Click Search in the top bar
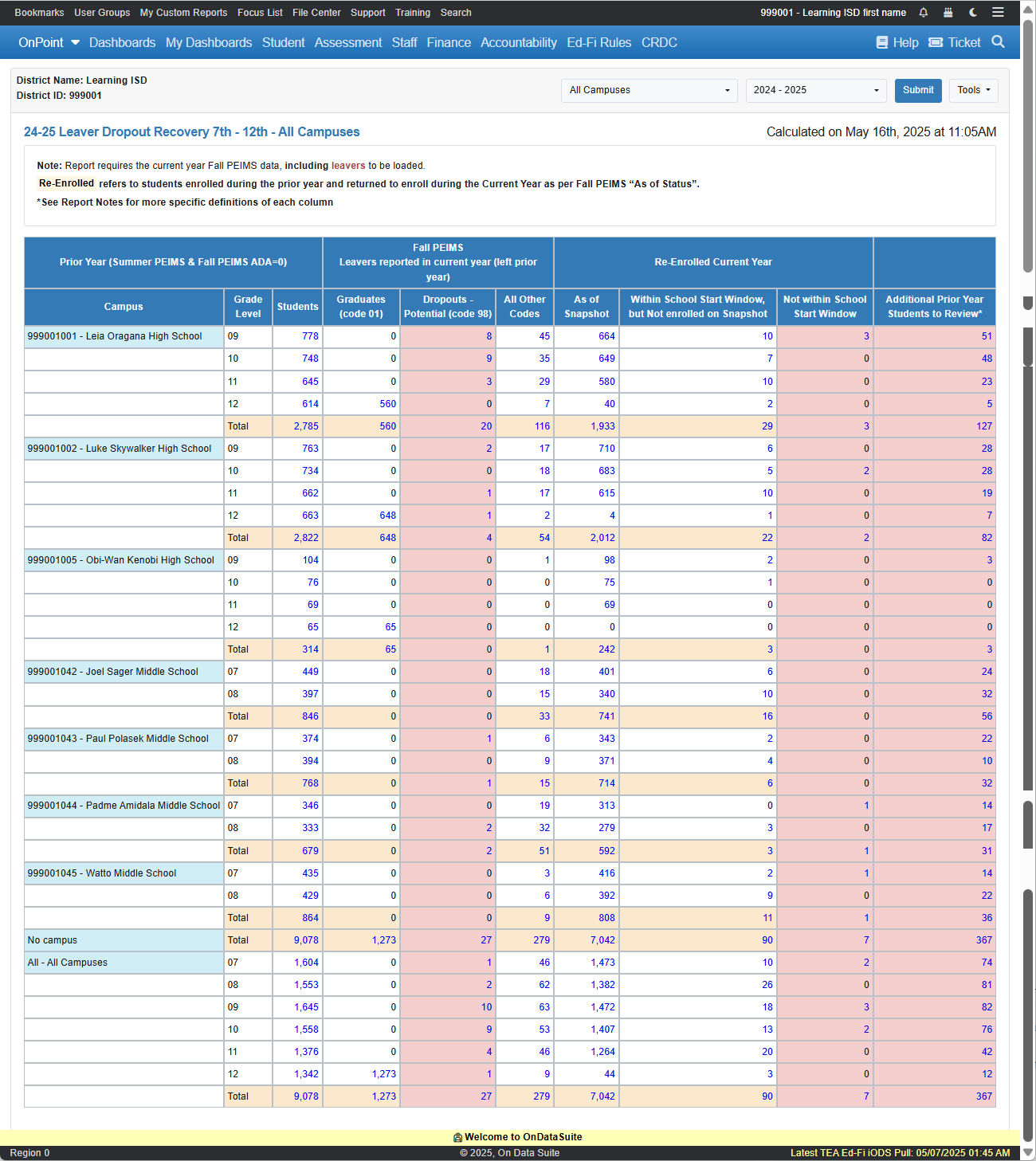Viewport: 1036px width, 1161px height. click(x=456, y=13)
